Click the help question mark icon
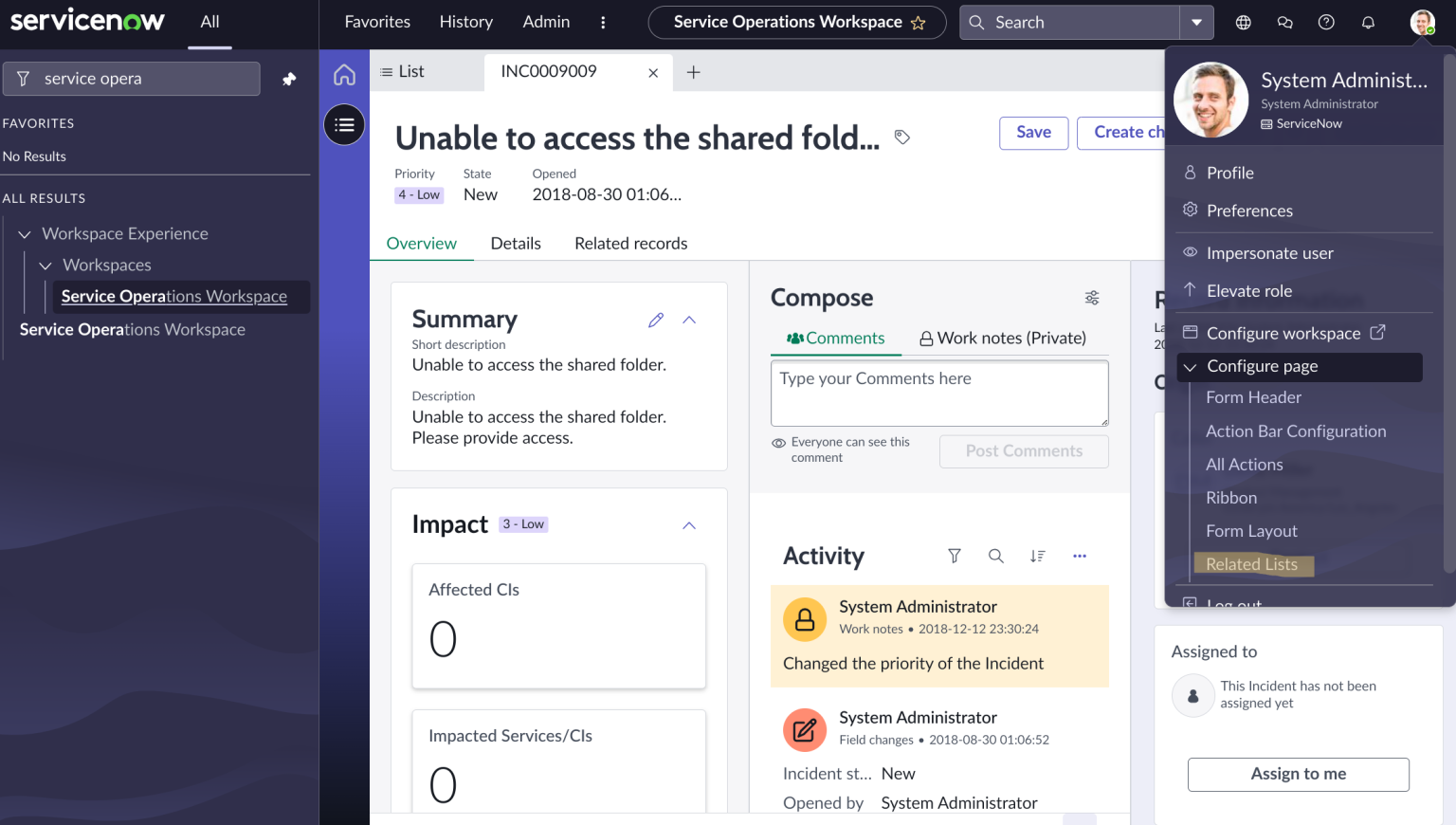1456x825 pixels. pos(1326,21)
